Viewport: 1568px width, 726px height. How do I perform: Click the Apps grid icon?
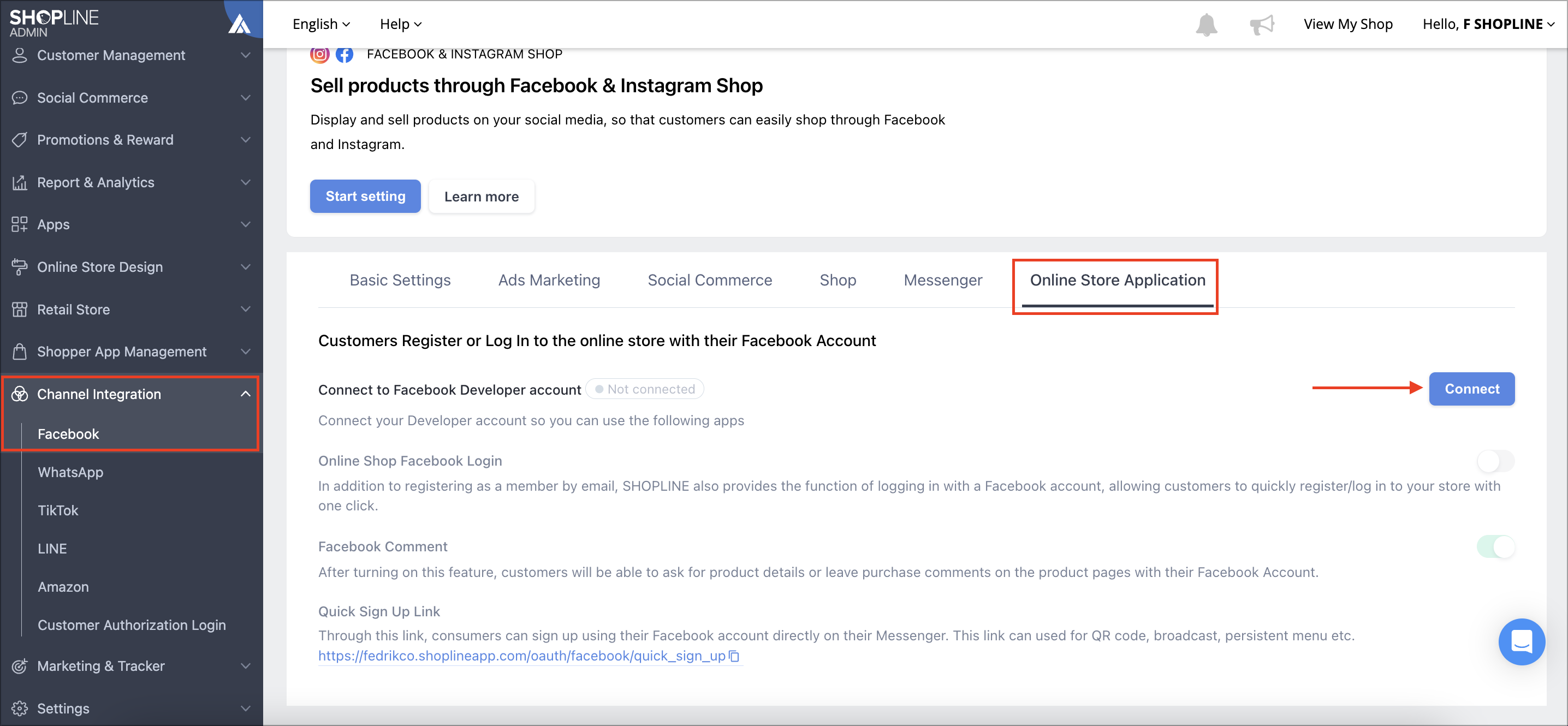[x=20, y=224]
